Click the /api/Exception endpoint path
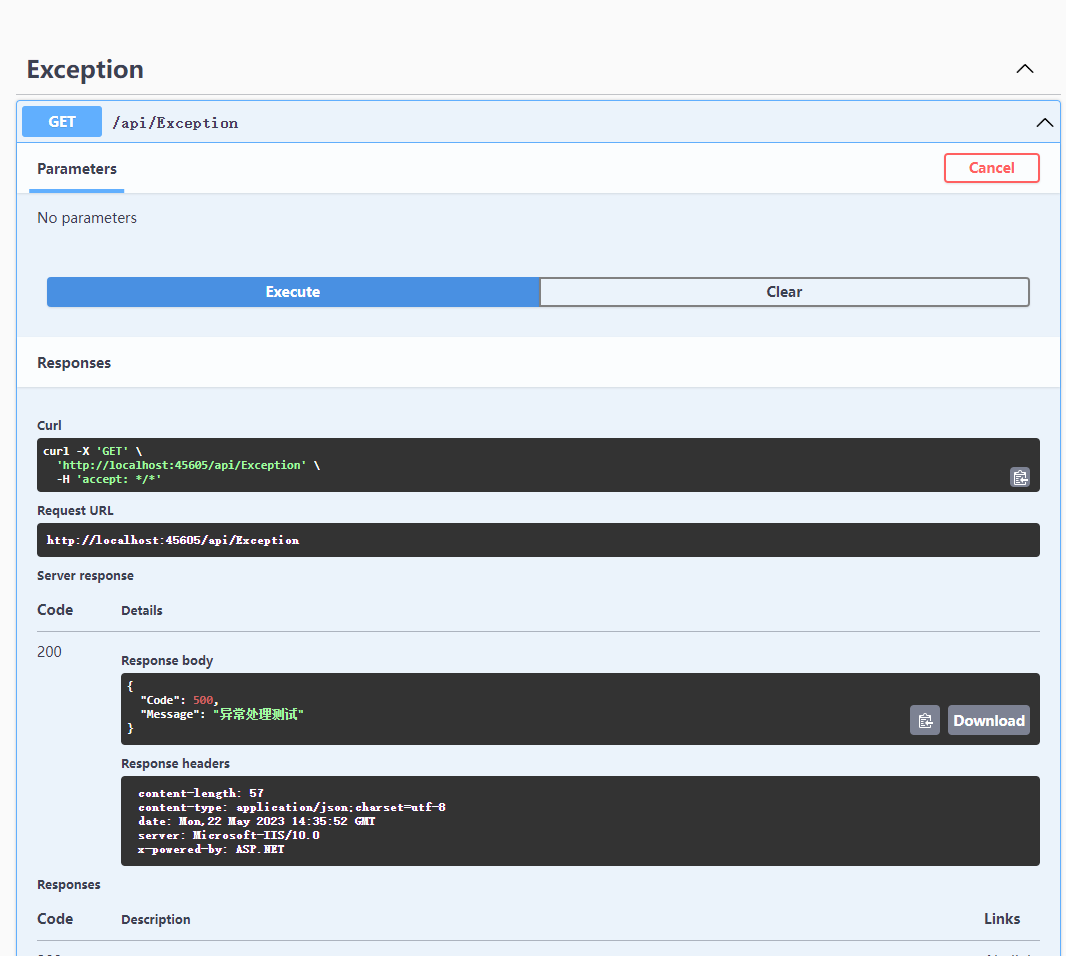The image size is (1066, 956). pyautogui.click(x=175, y=123)
